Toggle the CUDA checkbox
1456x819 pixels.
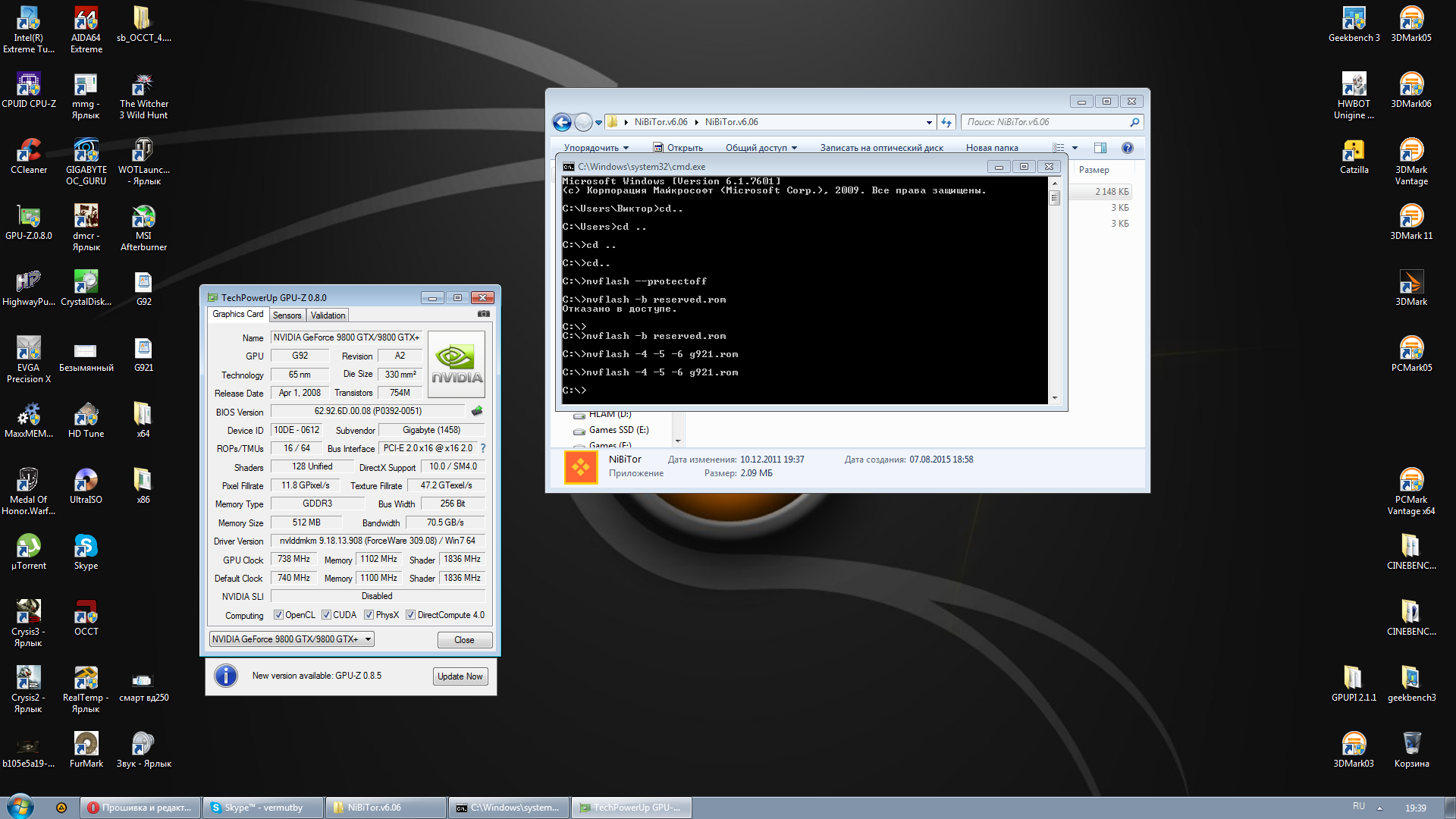click(326, 615)
